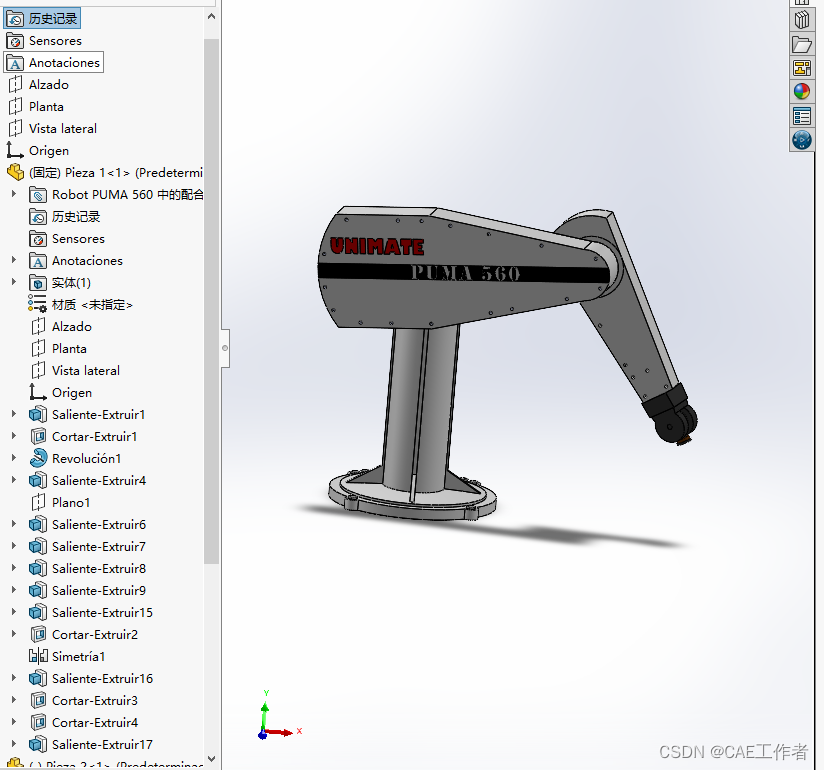Click the Cortar-Extruir1 cut icon
Screen dimensions: 824x770
38,437
